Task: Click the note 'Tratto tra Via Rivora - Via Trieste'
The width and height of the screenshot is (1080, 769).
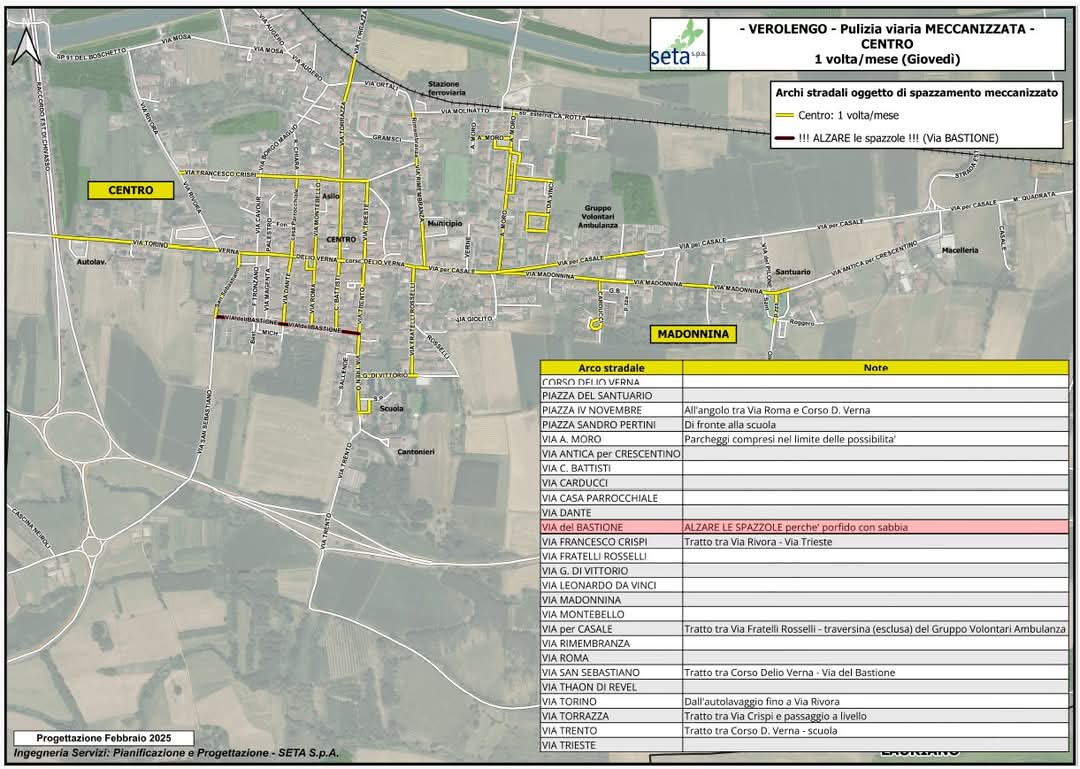Action: point(758,542)
